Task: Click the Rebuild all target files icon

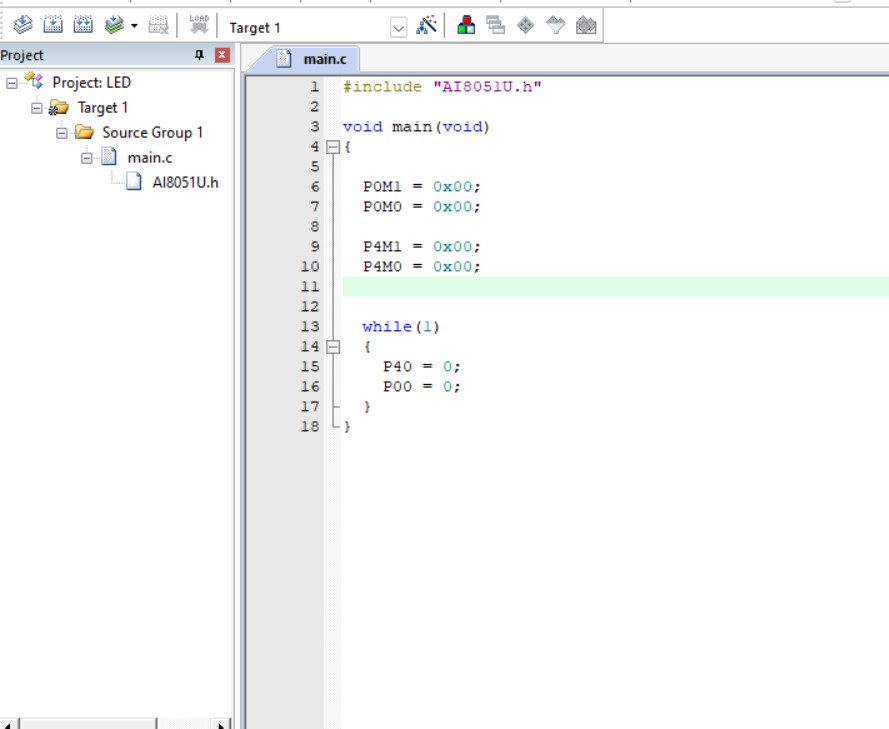Action: (83, 25)
